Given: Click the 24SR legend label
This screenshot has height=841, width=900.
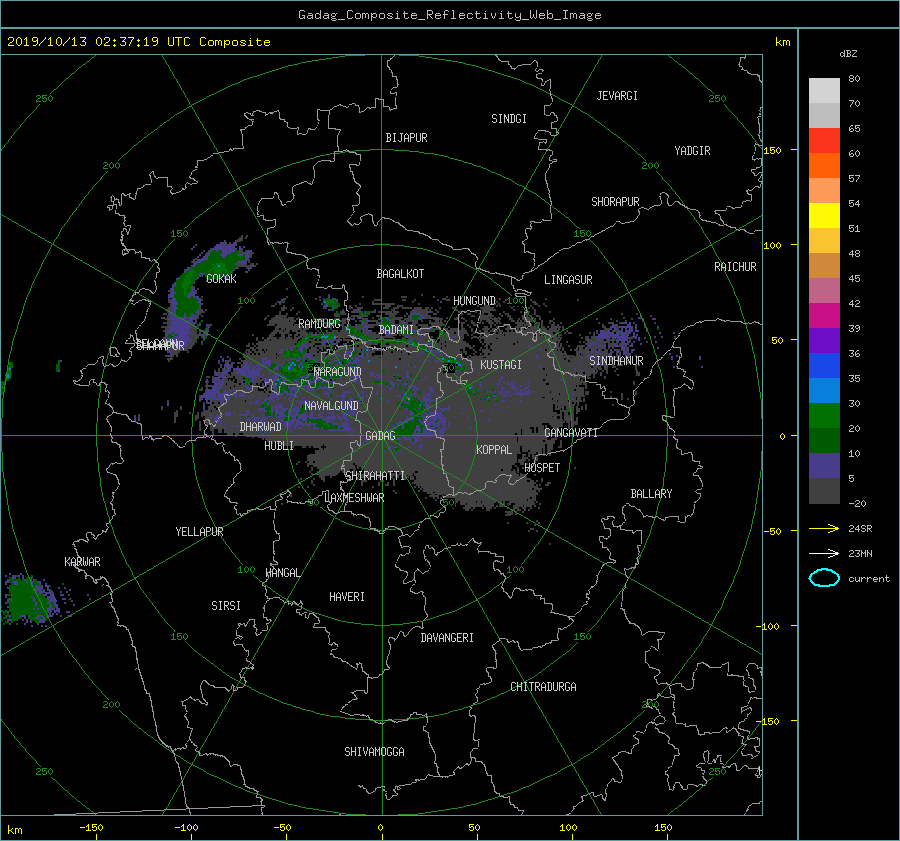Looking at the screenshot, I should tap(860, 528).
